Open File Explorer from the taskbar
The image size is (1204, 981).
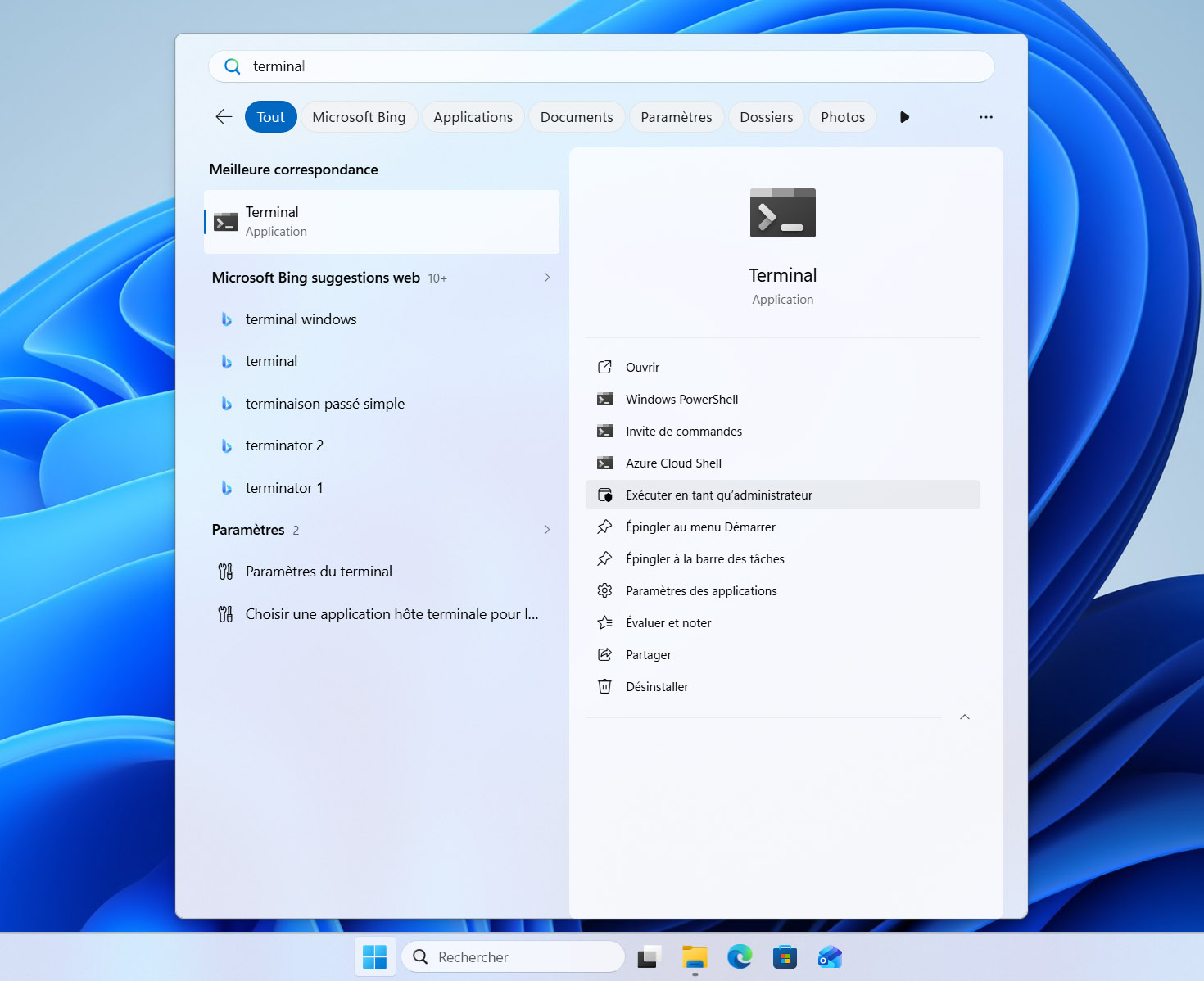pyautogui.click(x=695, y=956)
